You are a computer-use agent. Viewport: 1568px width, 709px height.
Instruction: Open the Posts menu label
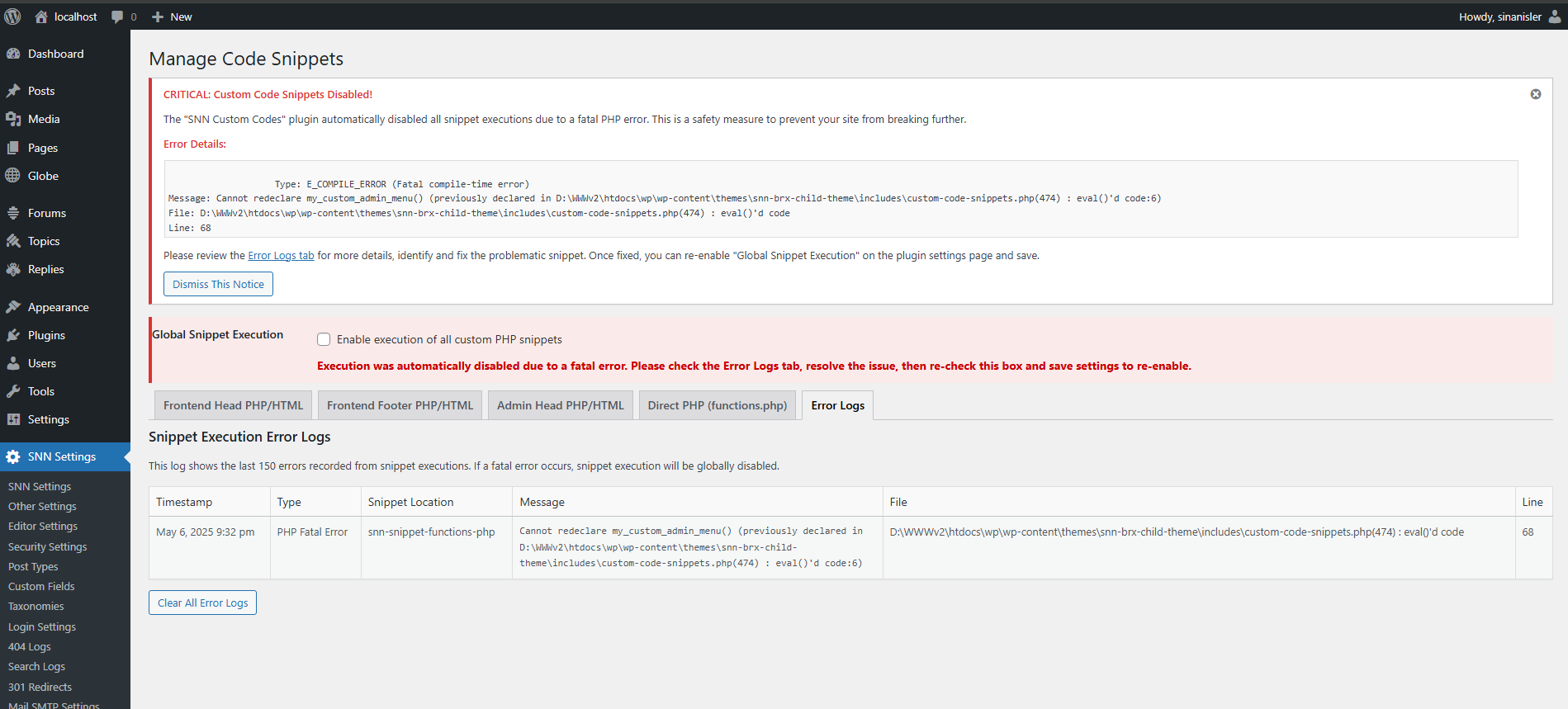(41, 91)
